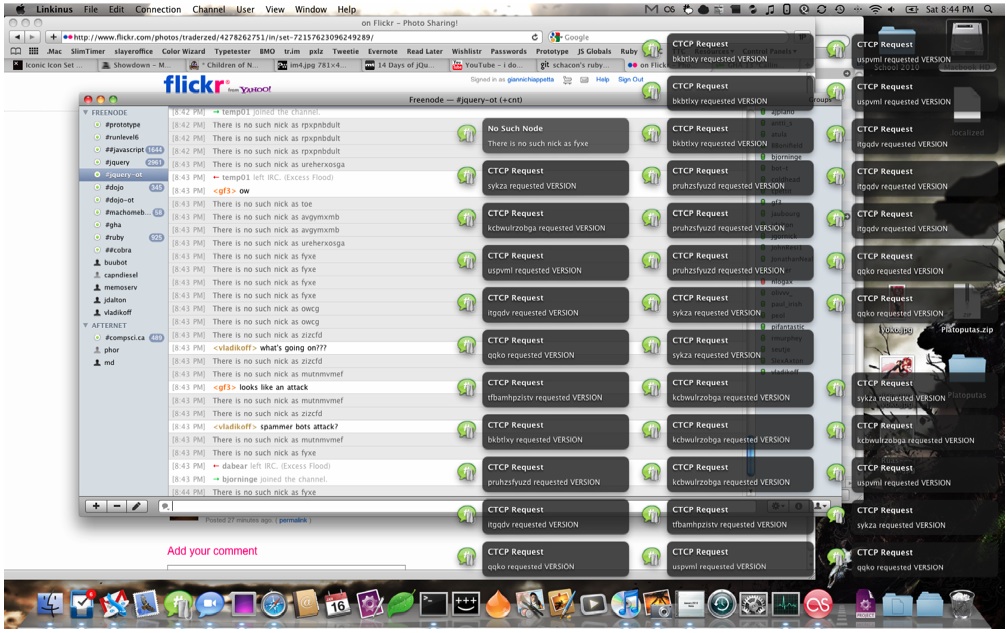Open the gear action icon in Linkinus

click(777, 506)
